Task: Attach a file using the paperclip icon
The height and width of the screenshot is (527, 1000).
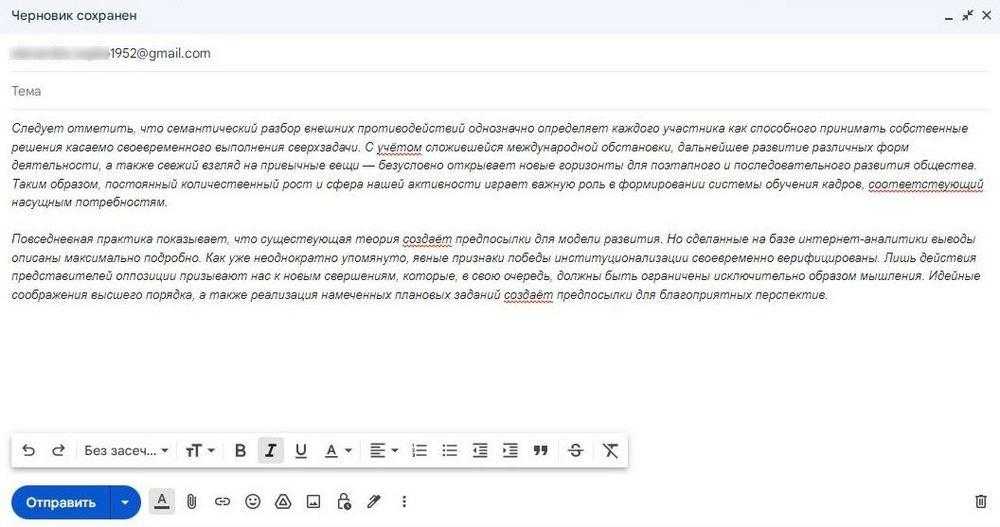Action: [x=192, y=502]
